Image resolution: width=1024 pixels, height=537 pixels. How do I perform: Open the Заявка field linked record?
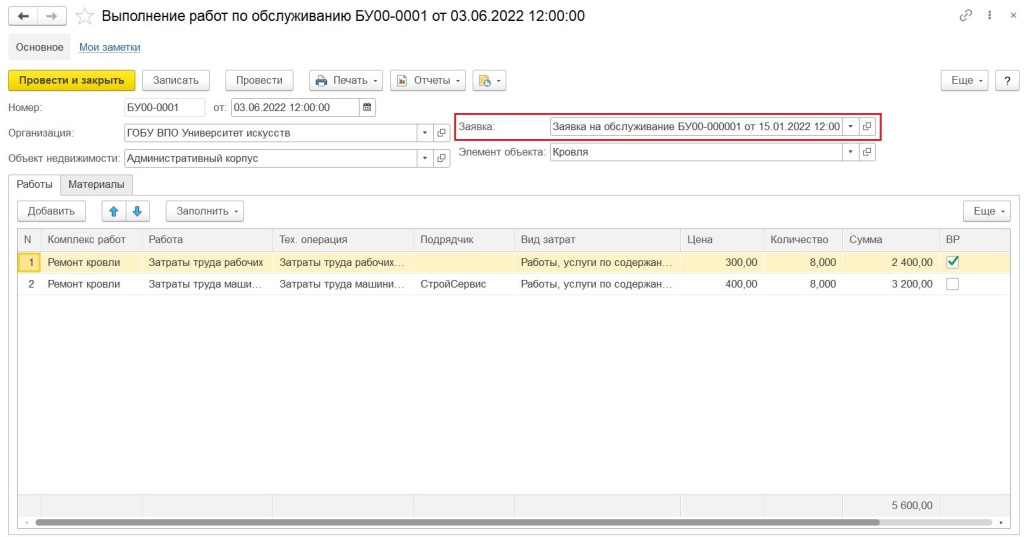pyautogui.click(x=867, y=127)
